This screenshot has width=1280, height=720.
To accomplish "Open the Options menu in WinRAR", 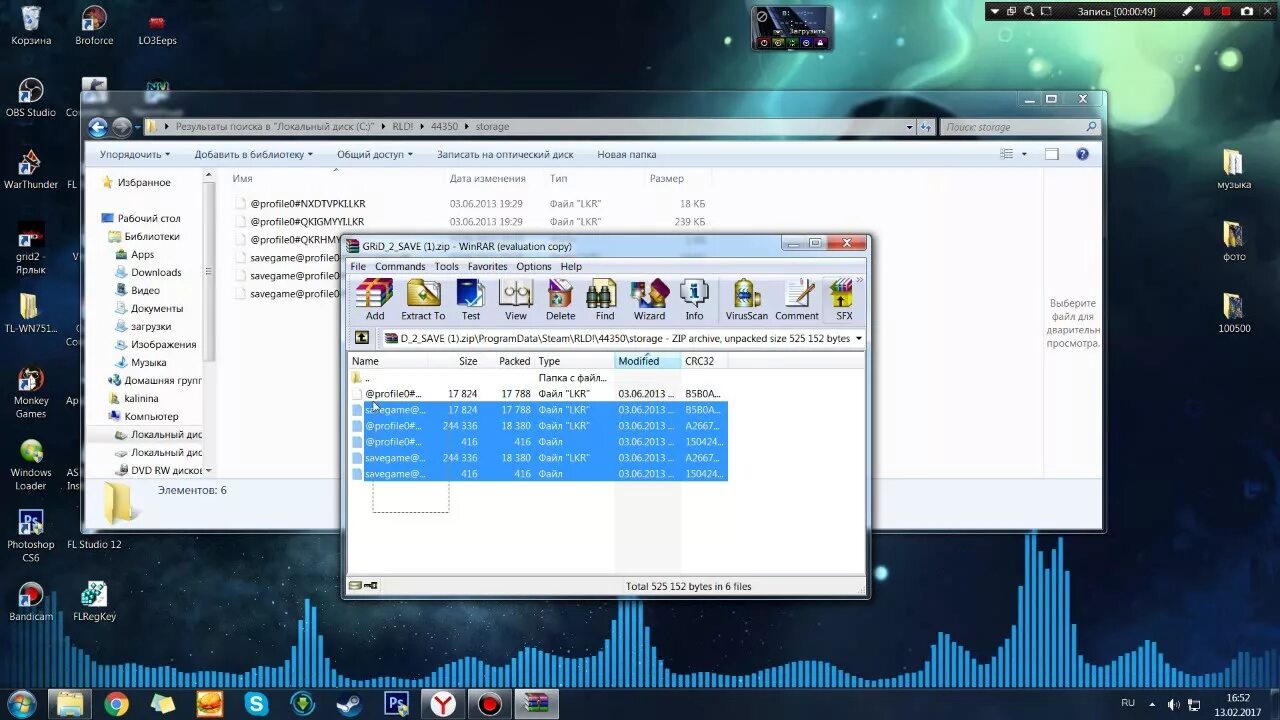I will pyautogui.click(x=534, y=266).
